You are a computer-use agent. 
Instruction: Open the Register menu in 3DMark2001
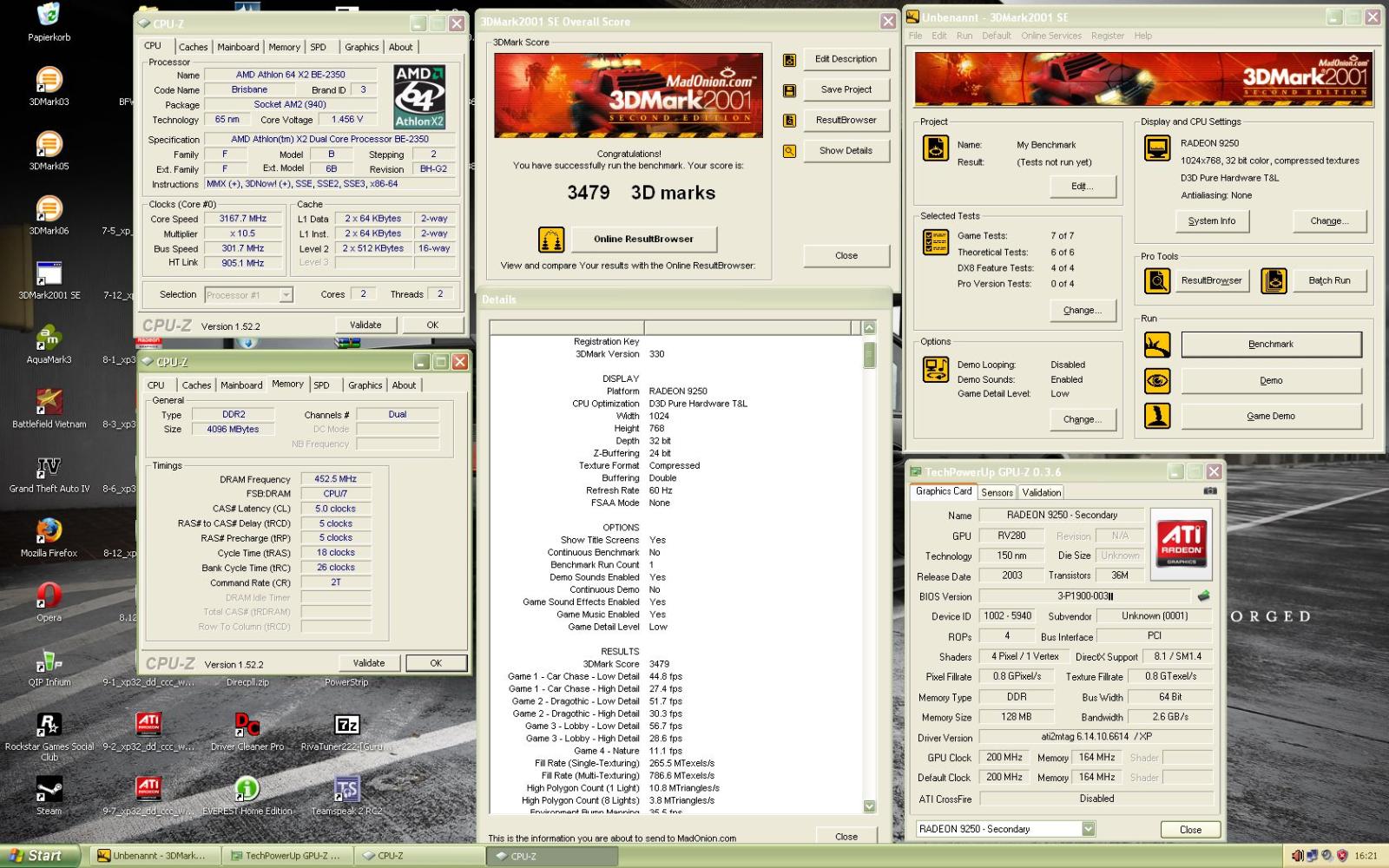(x=1108, y=36)
